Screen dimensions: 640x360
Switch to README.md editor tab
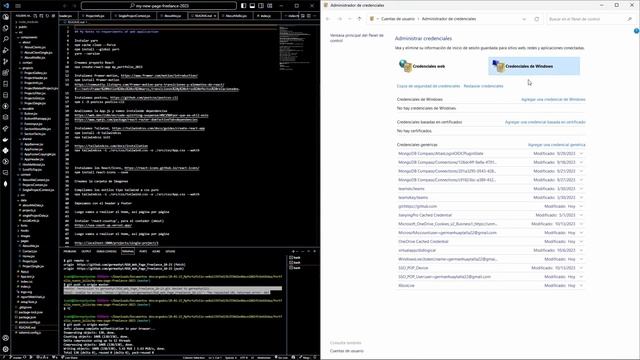click(x=204, y=16)
